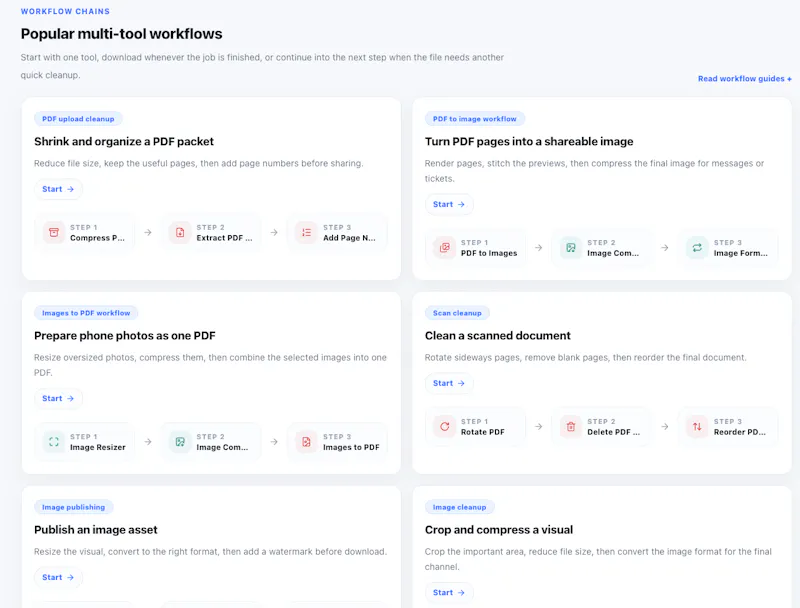Image resolution: width=800 pixels, height=608 pixels.
Task: Click the Images to PDF step icon
Action: (x=306, y=442)
